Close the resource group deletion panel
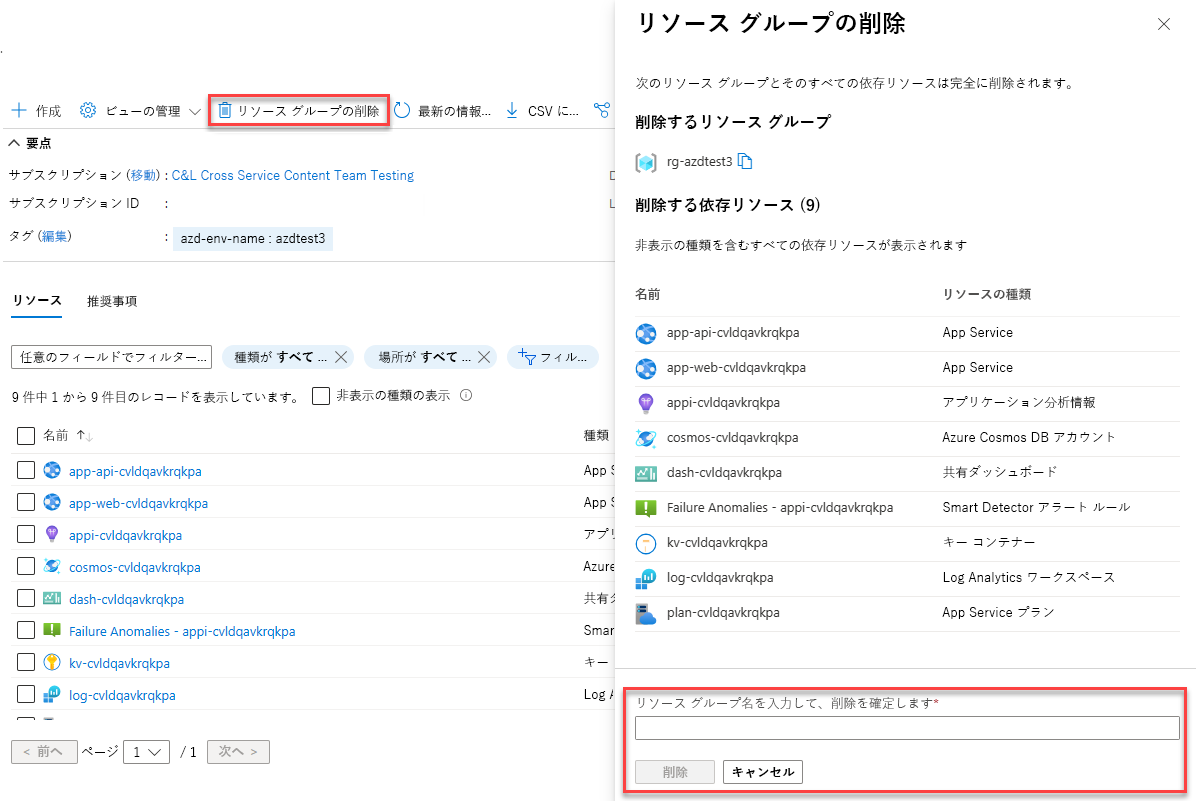This screenshot has height=801, width=1196. (x=1163, y=24)
